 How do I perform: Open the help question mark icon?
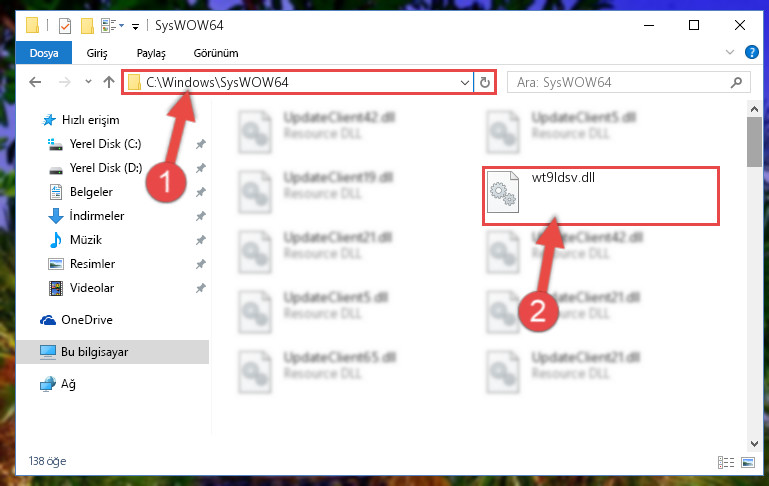[751, 52]
